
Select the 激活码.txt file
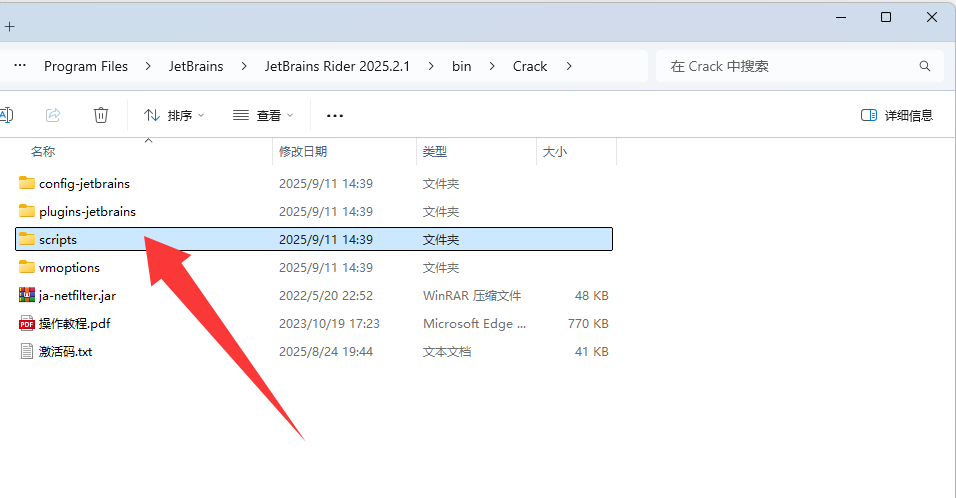coord(314,352)
